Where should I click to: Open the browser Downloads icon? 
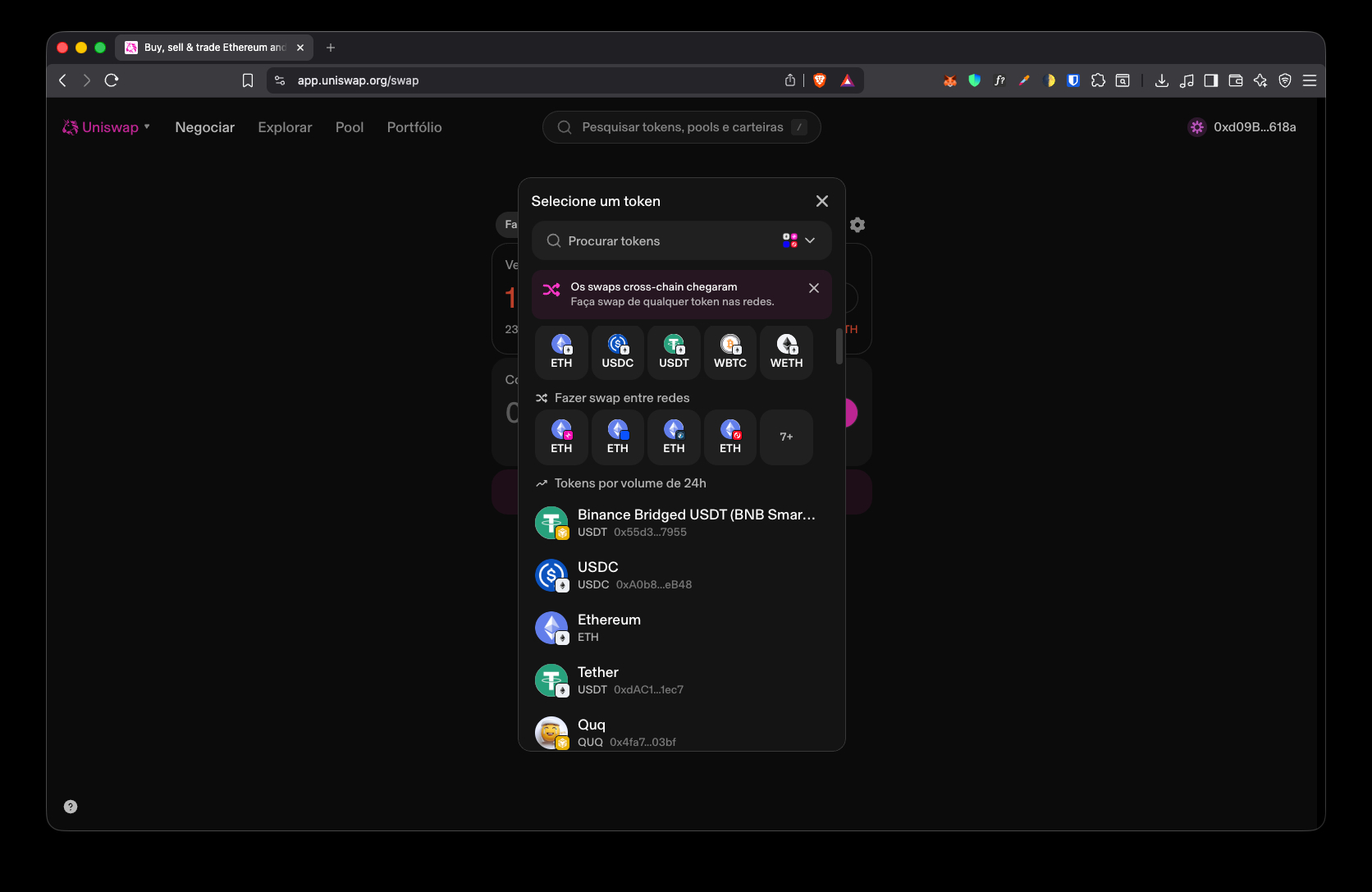pyautogui.click(x=1161, y=80)
